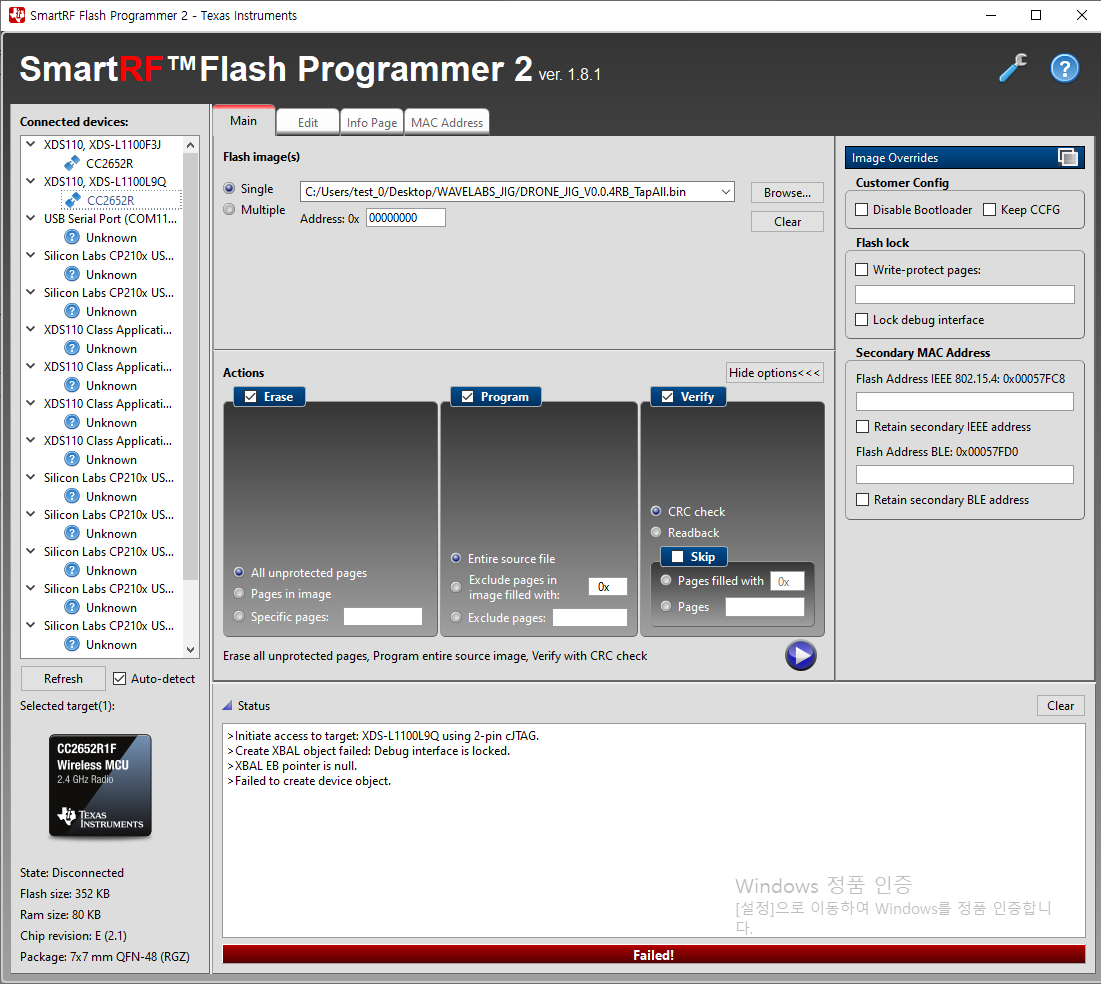Switch to the Edit tab
The height and width of the screenshot is (984, 1101).
click(x=308, y=122)
